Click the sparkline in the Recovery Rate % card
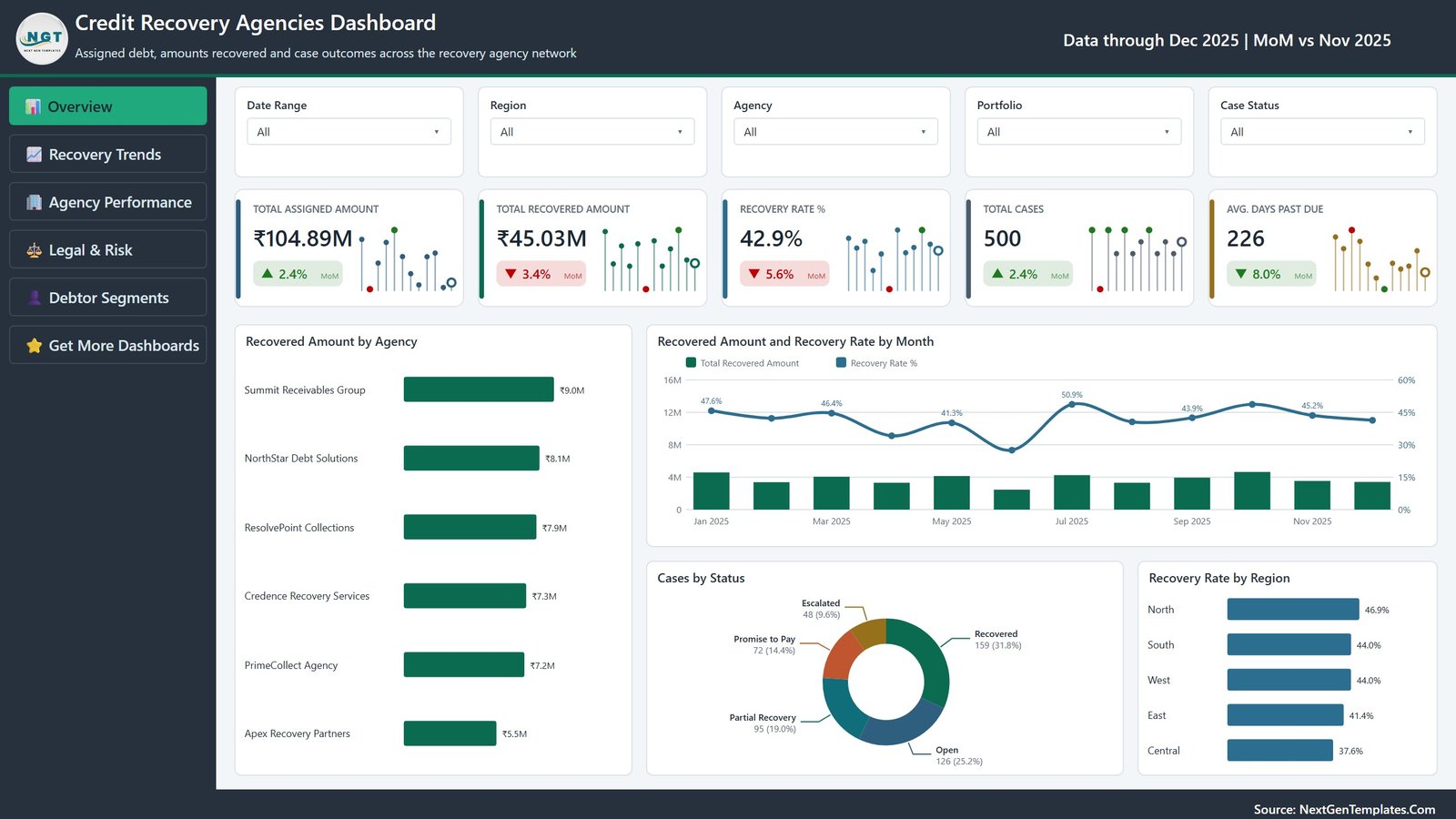This screenshot has width=1456, height=819. coord(895,259)
